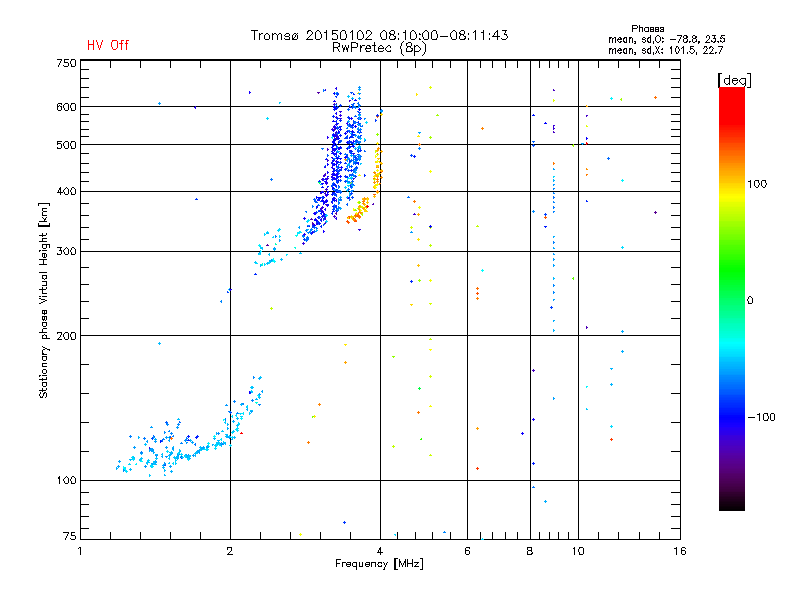Select the 'Tromsø 20150102 08:10:00-08:11:43' title
Image resolution: width=800 pixels, height=600 pixels.
(379, 35)
